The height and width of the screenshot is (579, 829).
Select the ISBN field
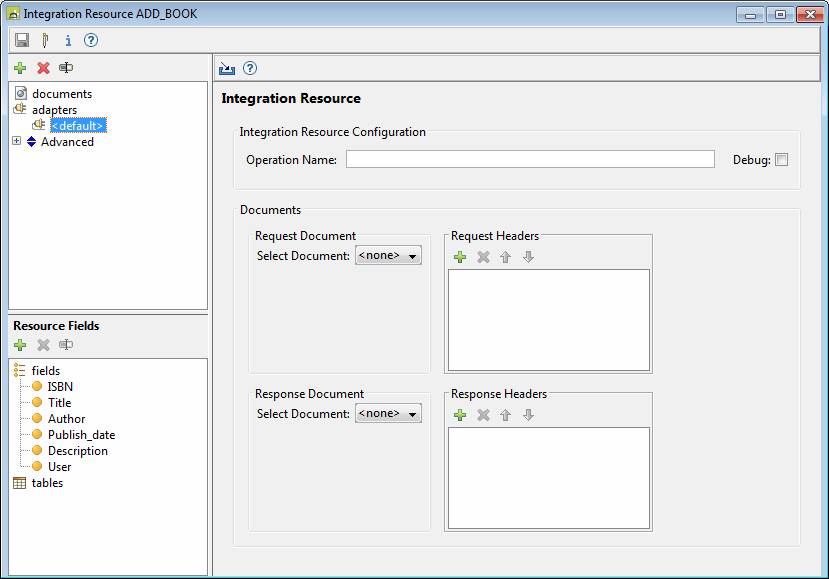point(60,387)
